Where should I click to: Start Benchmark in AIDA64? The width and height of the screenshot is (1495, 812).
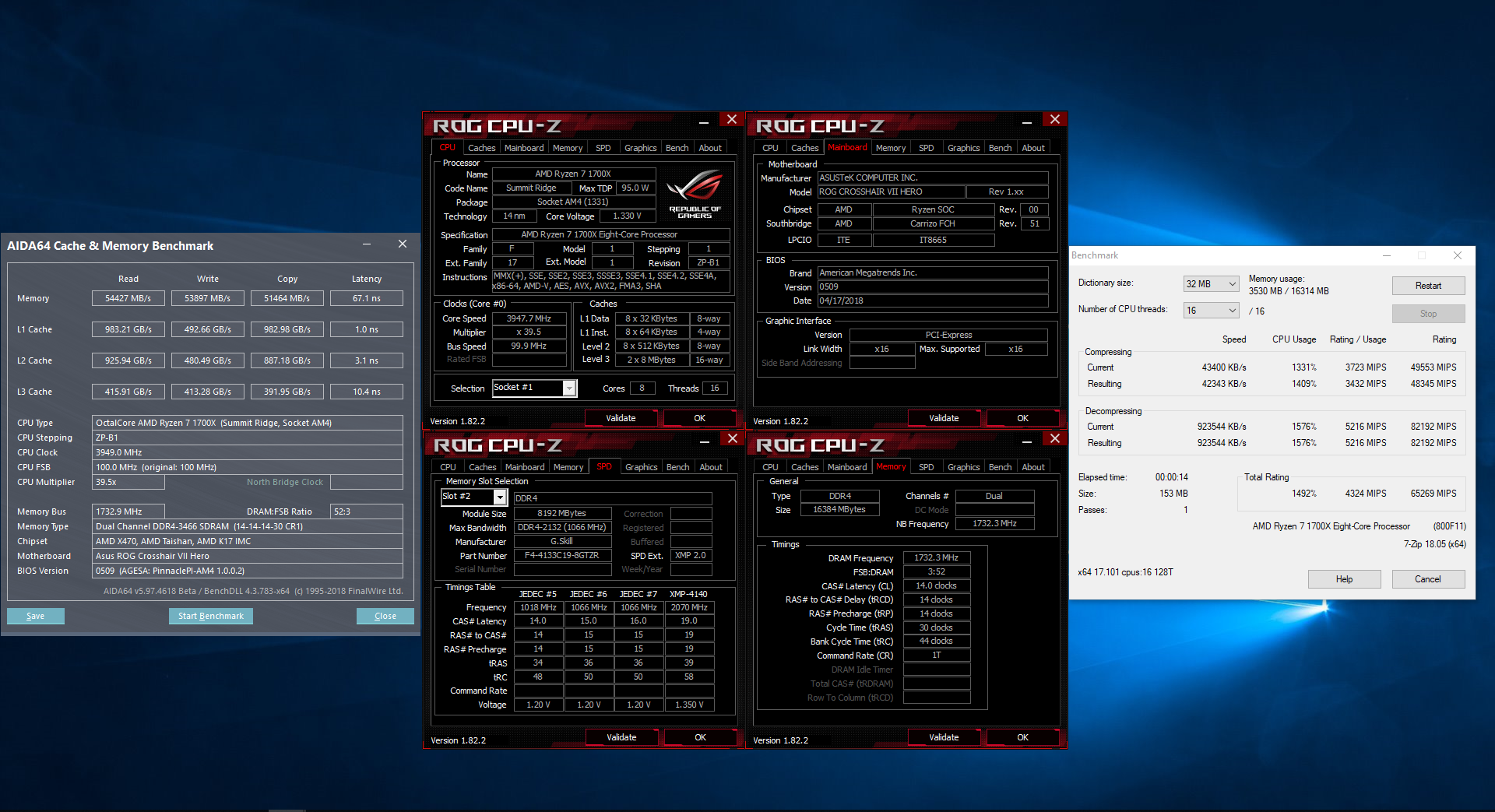click(x=210, y=616)
